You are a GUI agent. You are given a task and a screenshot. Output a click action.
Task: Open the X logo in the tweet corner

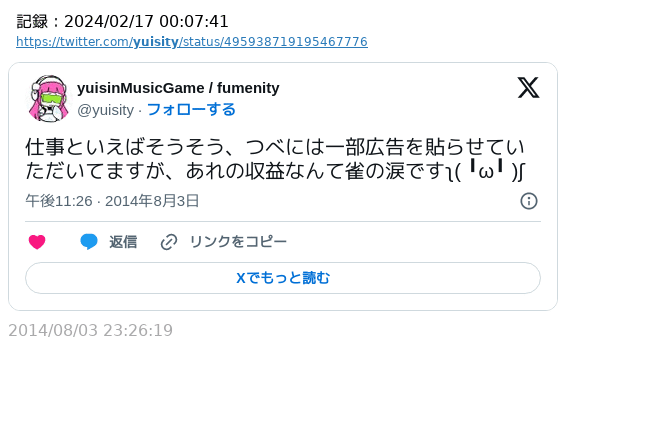click(528, 88)
